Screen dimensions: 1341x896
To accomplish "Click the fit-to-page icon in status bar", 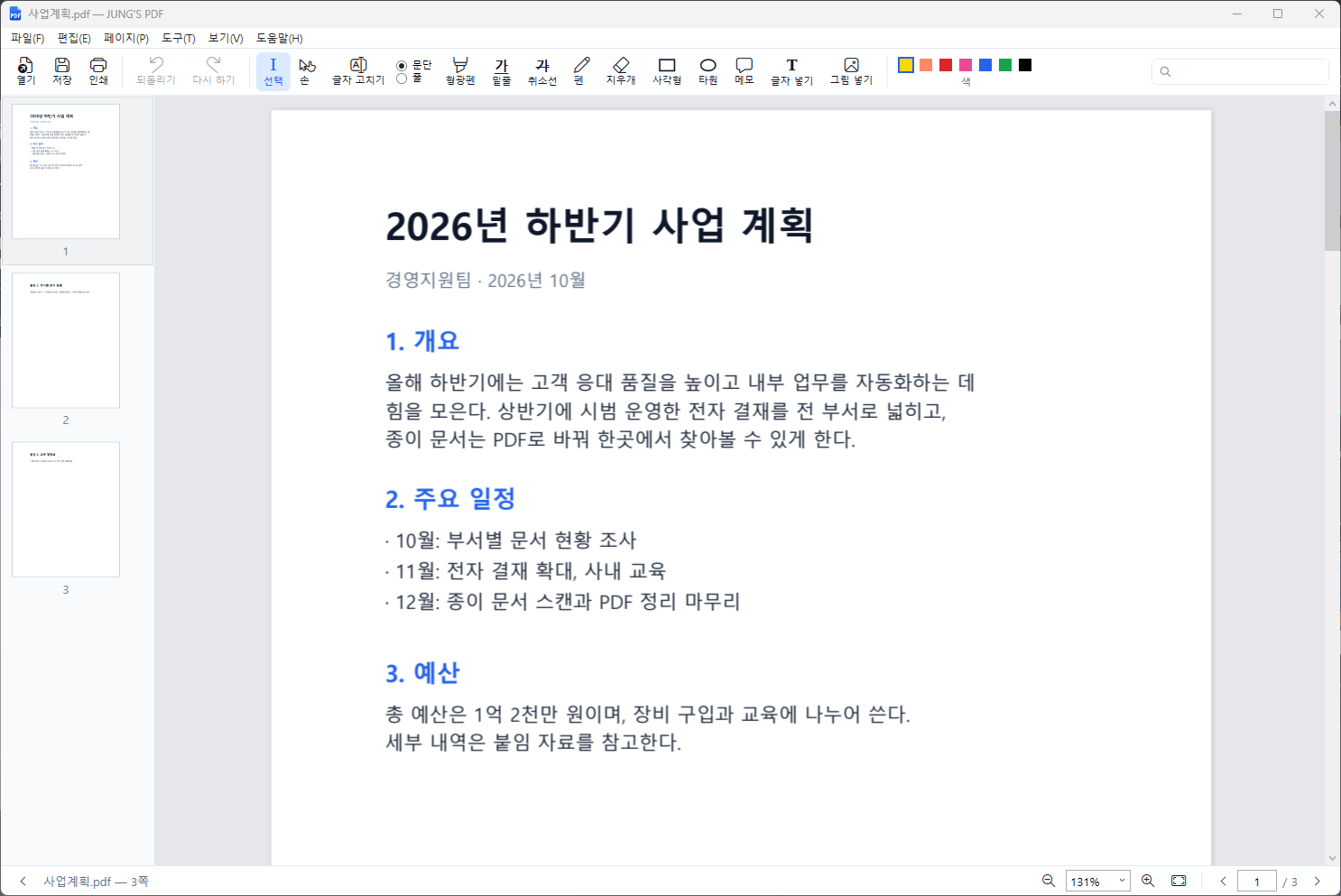I will pyautogui.click(x=1179, y=881).
